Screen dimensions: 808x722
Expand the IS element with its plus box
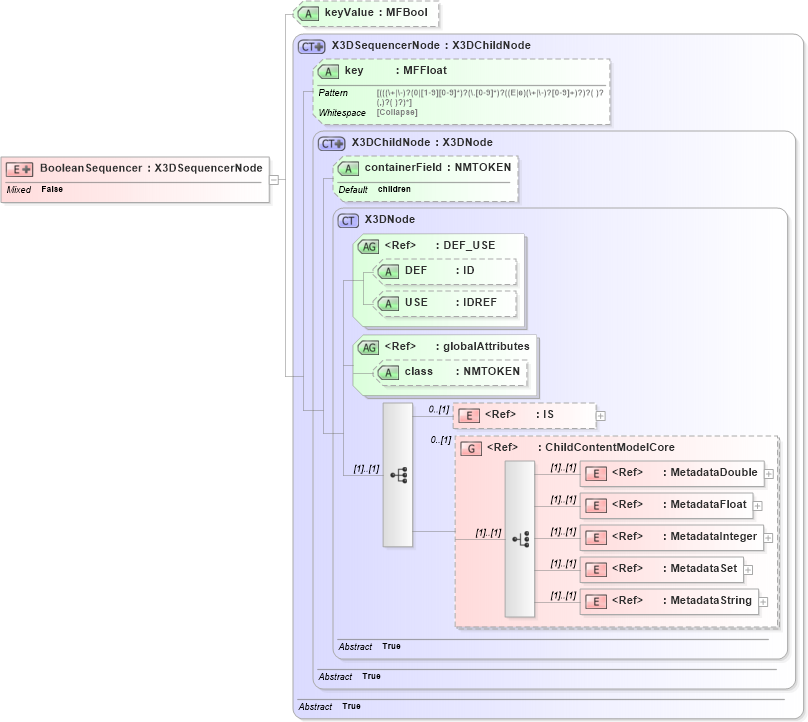click(601, 416)
